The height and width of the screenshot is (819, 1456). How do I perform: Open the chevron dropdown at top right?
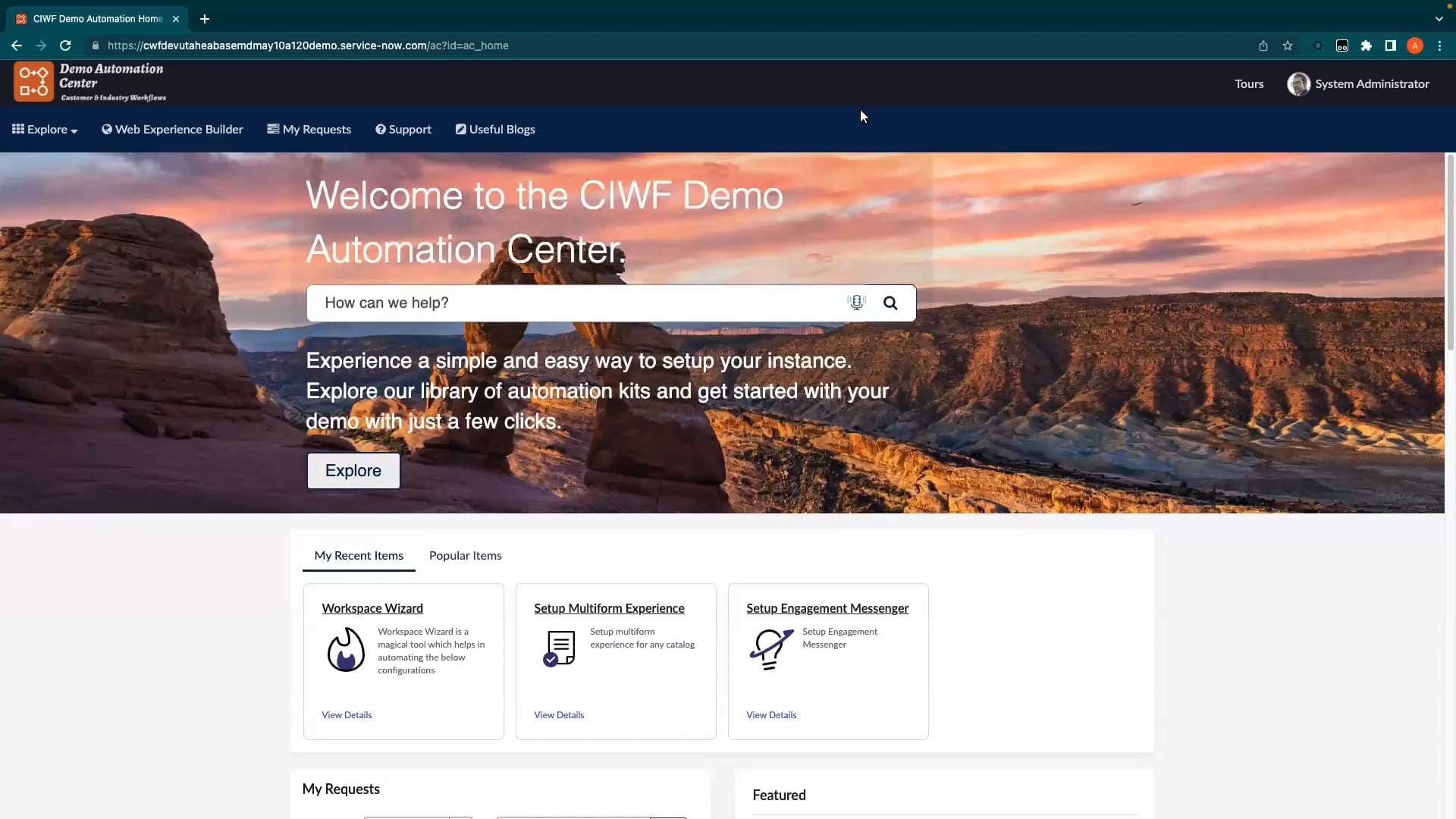coord(1439,18)
